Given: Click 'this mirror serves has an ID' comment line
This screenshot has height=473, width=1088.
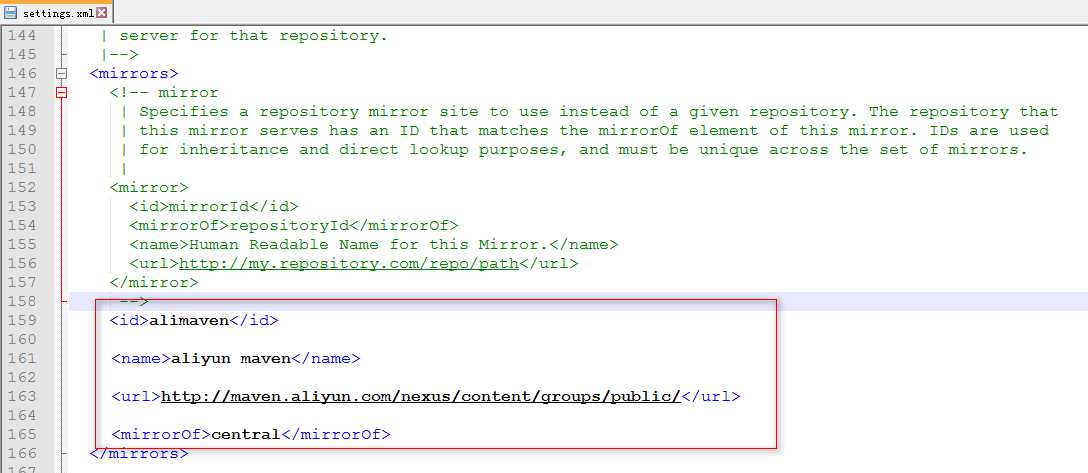Looking at the screenshot, I should tap(594, 130).
